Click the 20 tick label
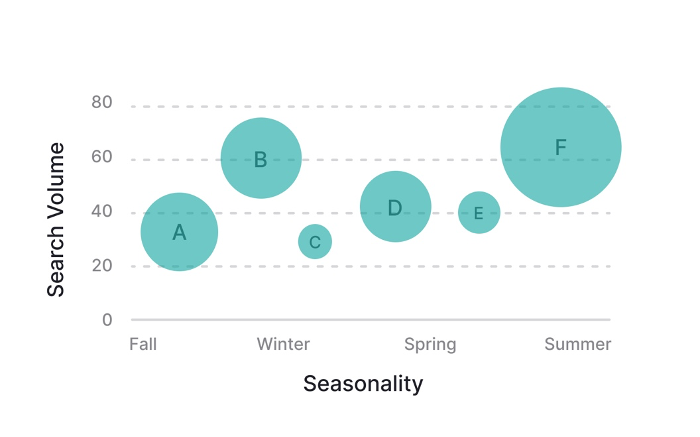Screen dimensions: 700x437 pos(102,266)
